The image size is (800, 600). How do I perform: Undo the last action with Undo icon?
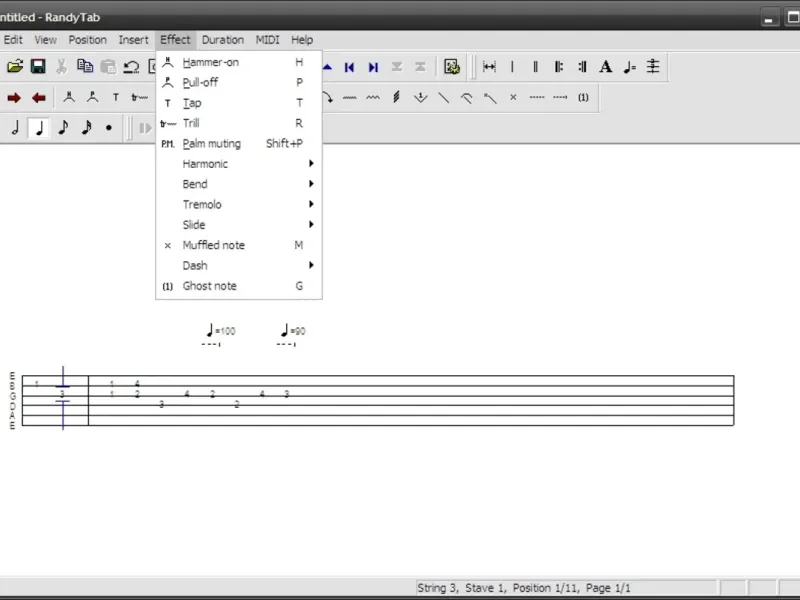[131, 66]
